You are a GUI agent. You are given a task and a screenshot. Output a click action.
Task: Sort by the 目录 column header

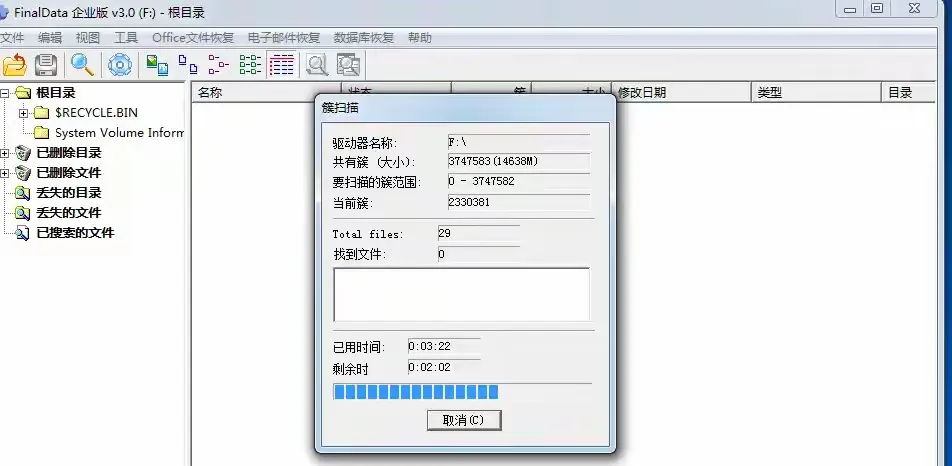tap(908, 93)
